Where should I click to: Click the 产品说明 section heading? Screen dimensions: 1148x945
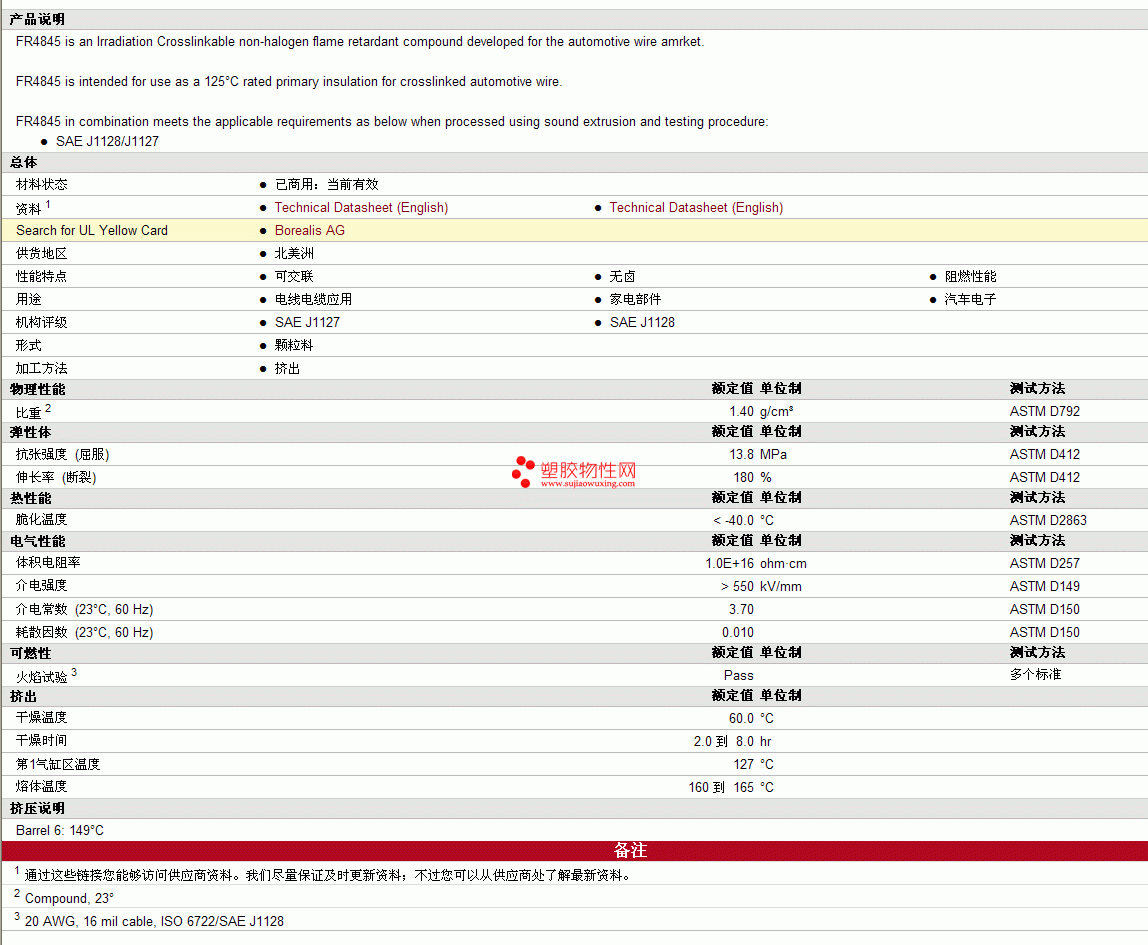[37, 19]
